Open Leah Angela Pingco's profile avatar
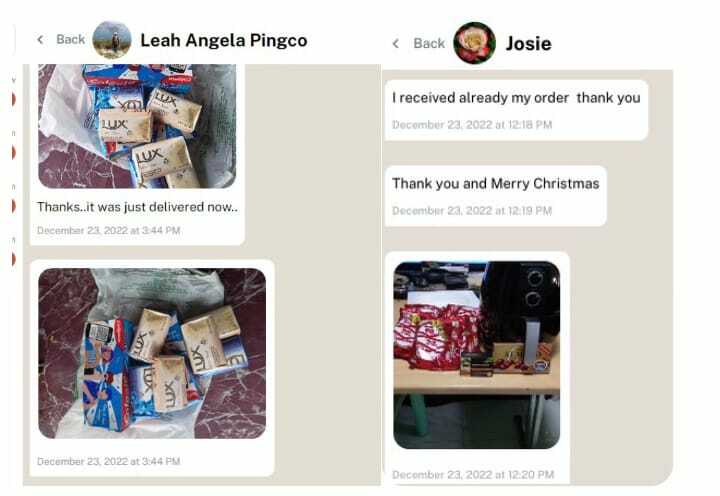Screen dimensions: 720x496 click(x=112, y=40)
